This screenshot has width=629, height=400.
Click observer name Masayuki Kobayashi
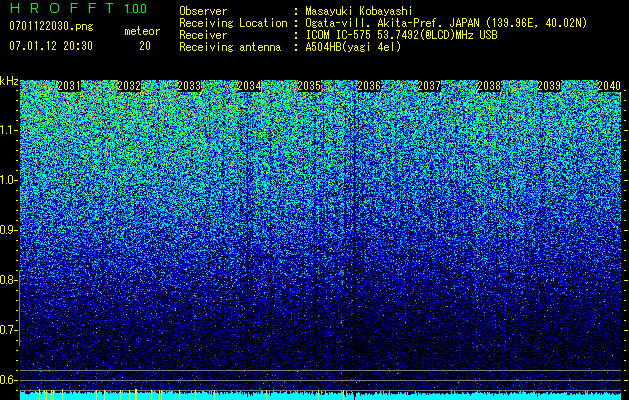click(x=359, y=11)
